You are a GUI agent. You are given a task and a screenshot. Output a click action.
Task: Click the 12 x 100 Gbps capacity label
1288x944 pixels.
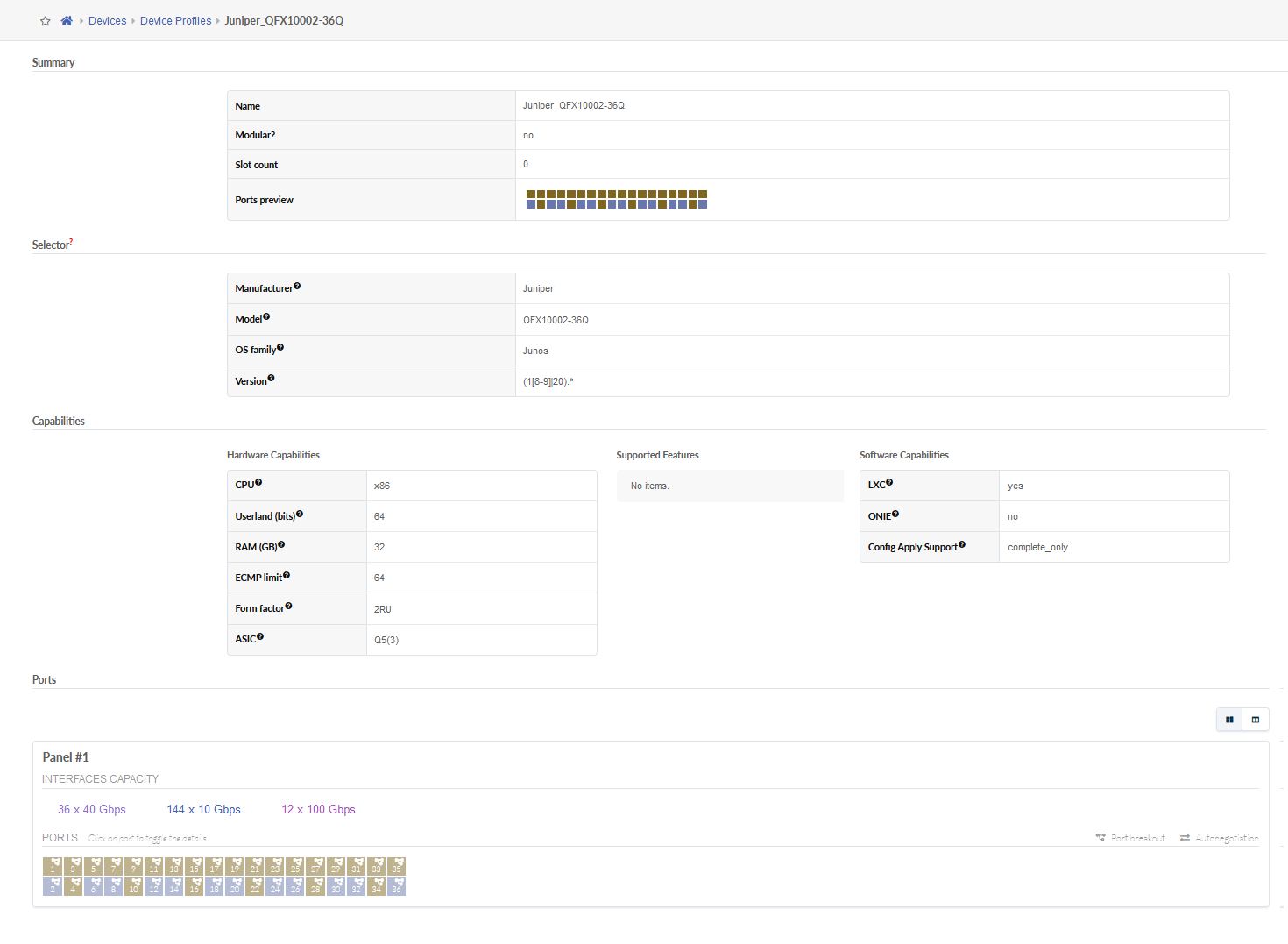click(319, 810)
